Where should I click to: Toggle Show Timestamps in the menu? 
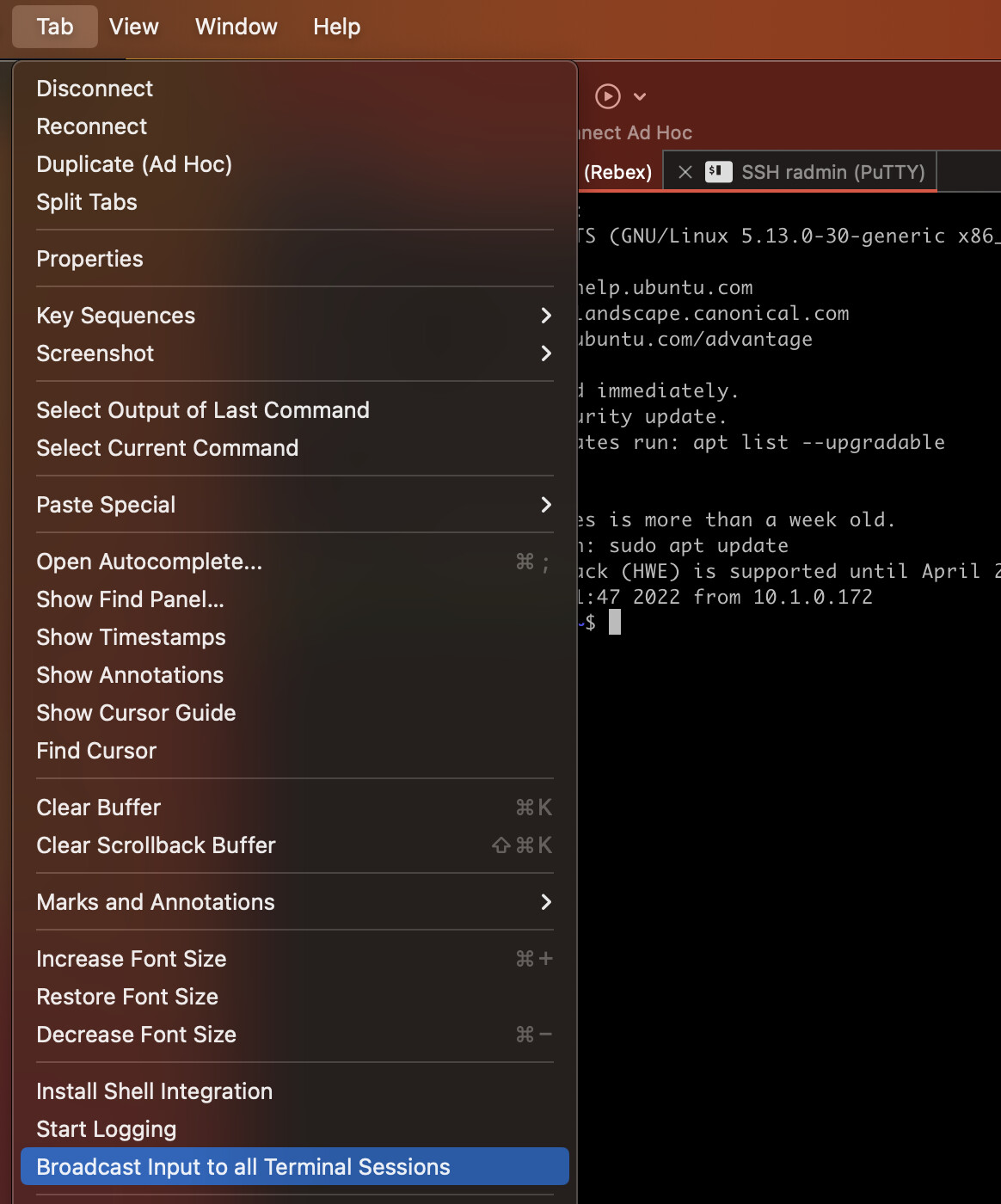pyautogui.click(x=131, y=637)
